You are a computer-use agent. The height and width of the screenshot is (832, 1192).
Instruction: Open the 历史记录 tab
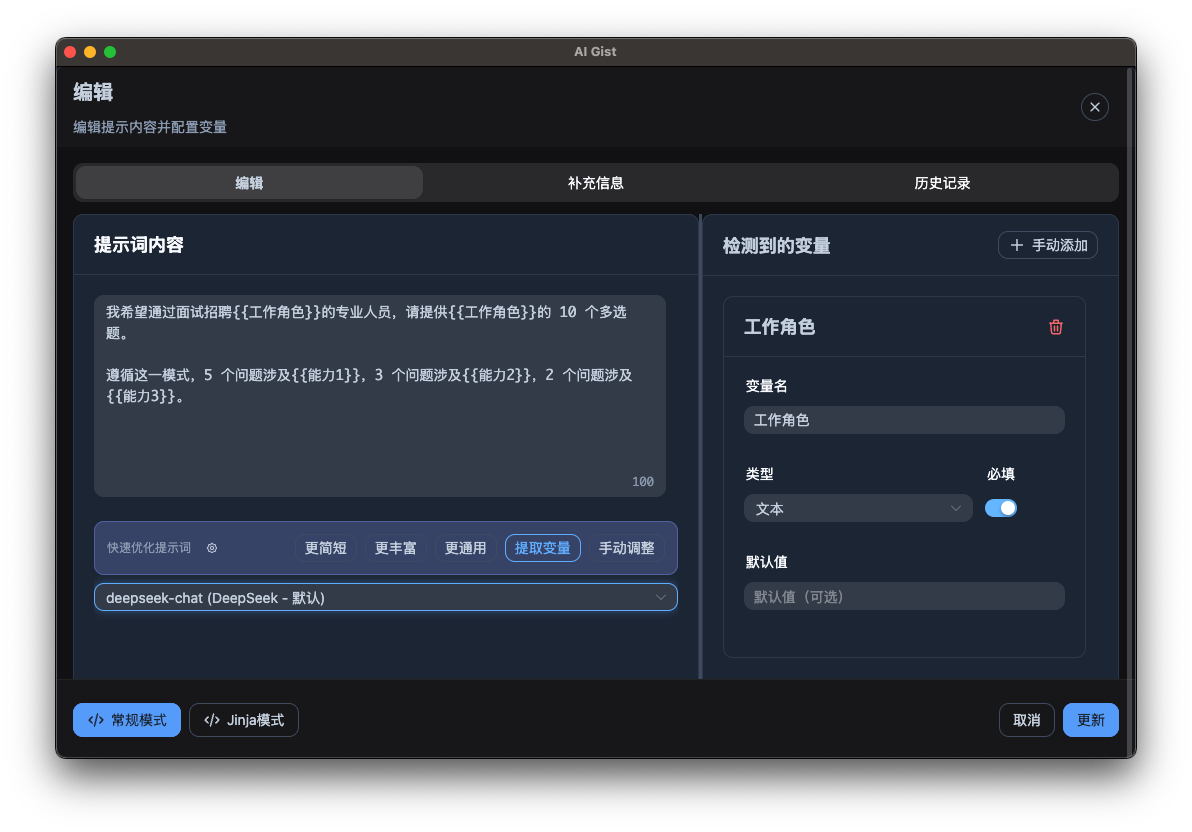tap(942, 182)
